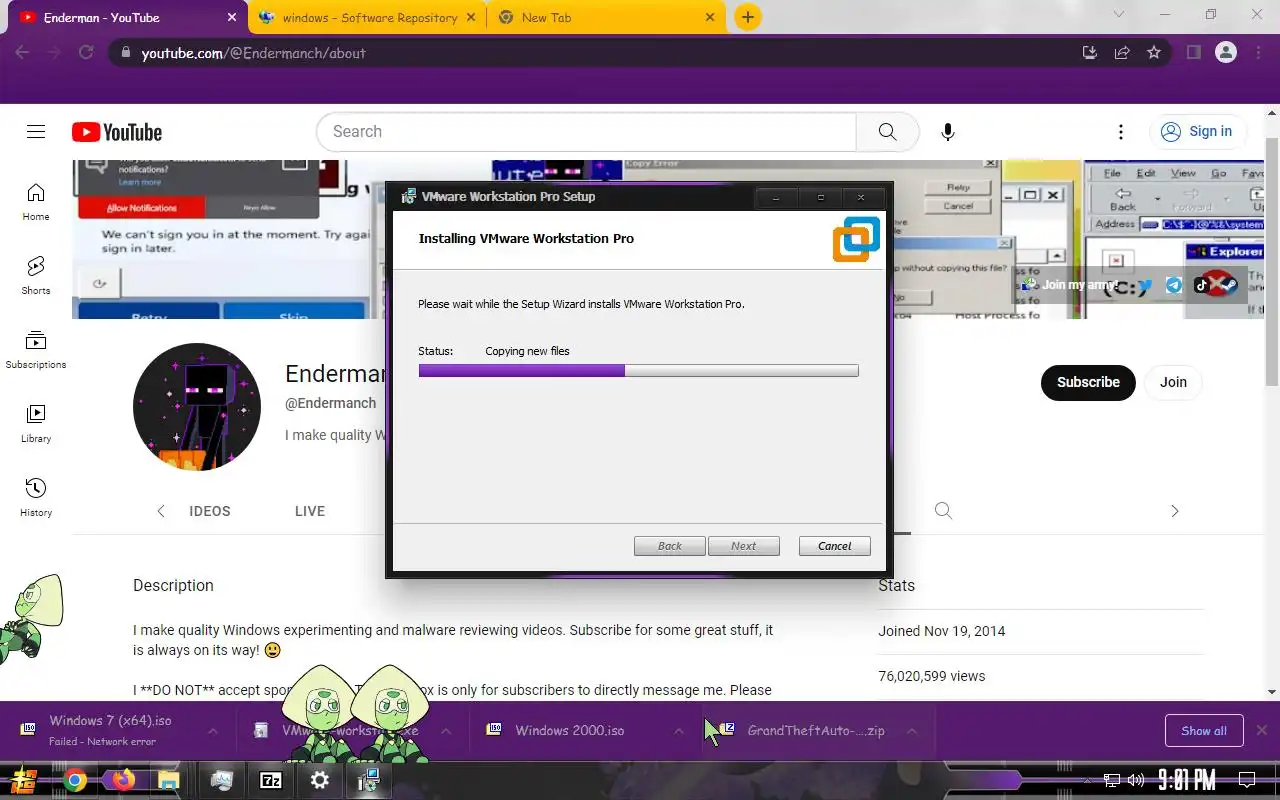This screenshot has width=1280, height=800.
Task: Click Sign in on YouTube
Action: click(x=1197, y=131)
